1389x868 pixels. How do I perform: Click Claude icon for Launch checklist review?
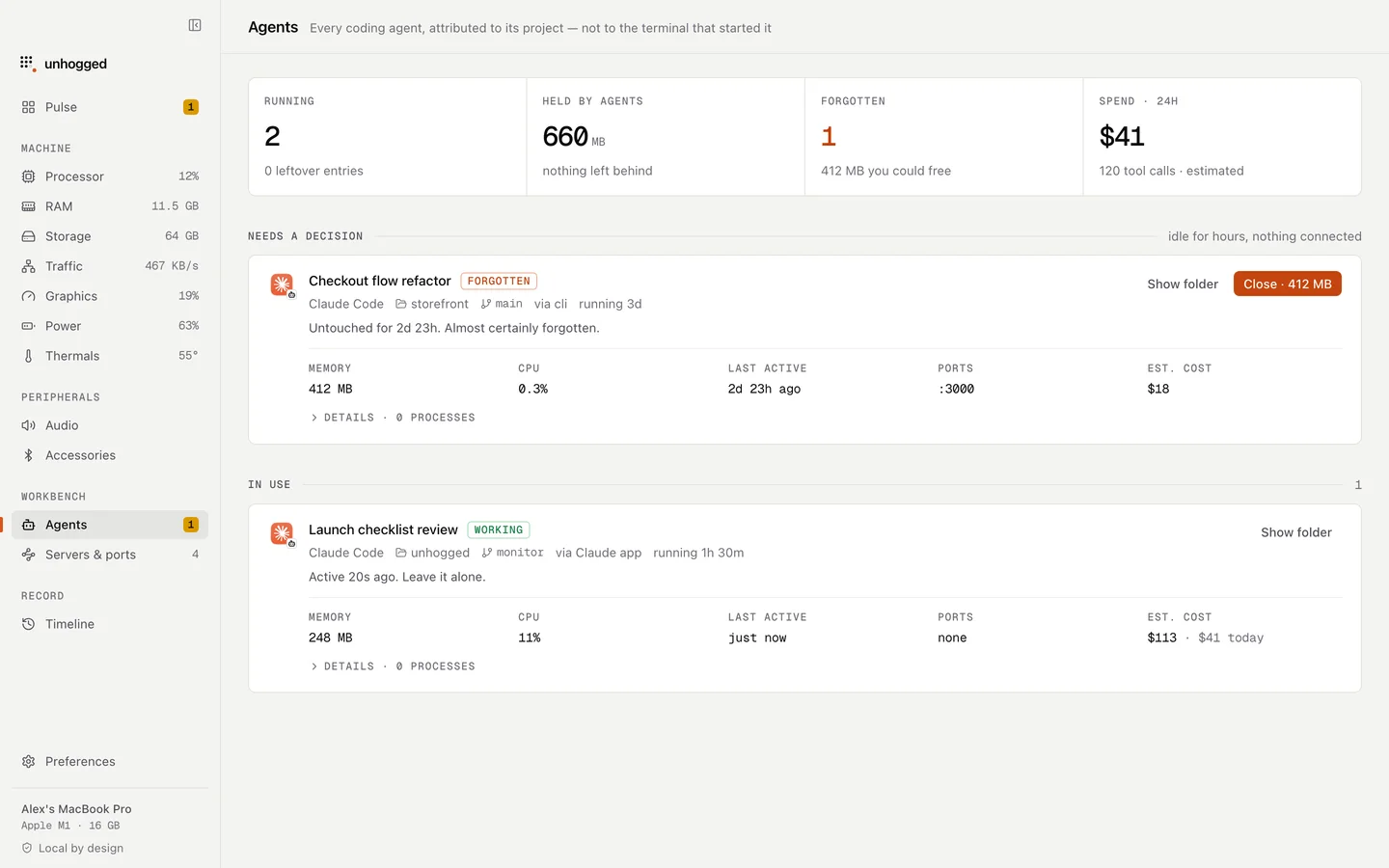click(282, 533)
